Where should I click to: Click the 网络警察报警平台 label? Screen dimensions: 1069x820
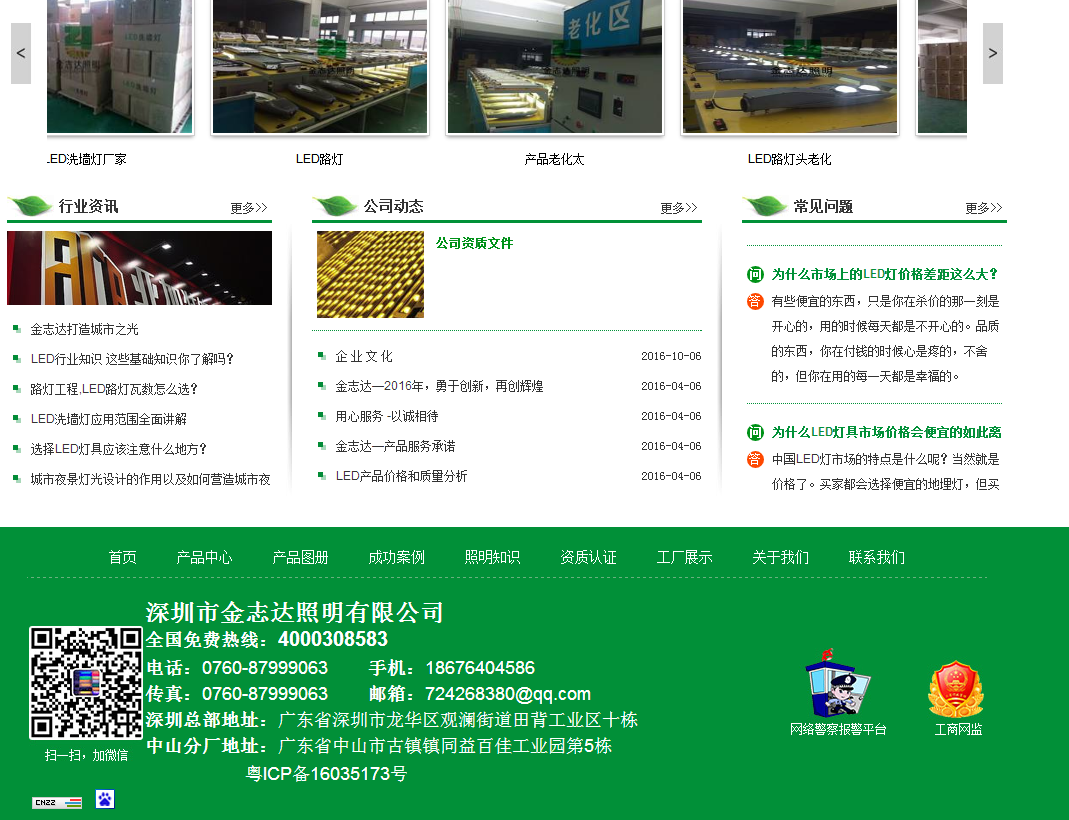(x=838, y=729)
